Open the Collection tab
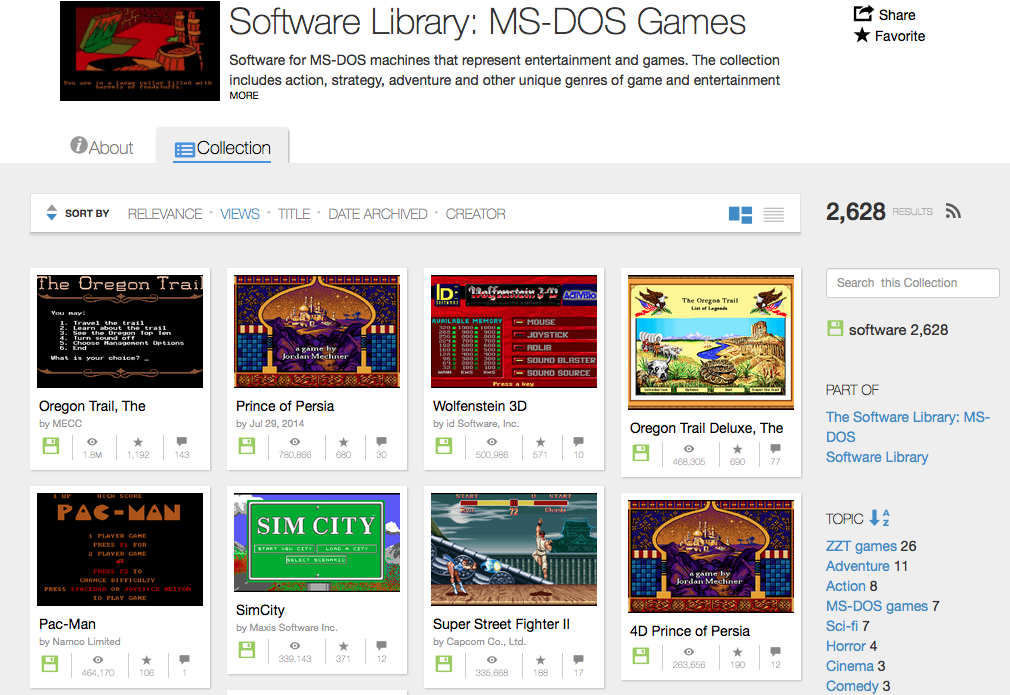 223,148
